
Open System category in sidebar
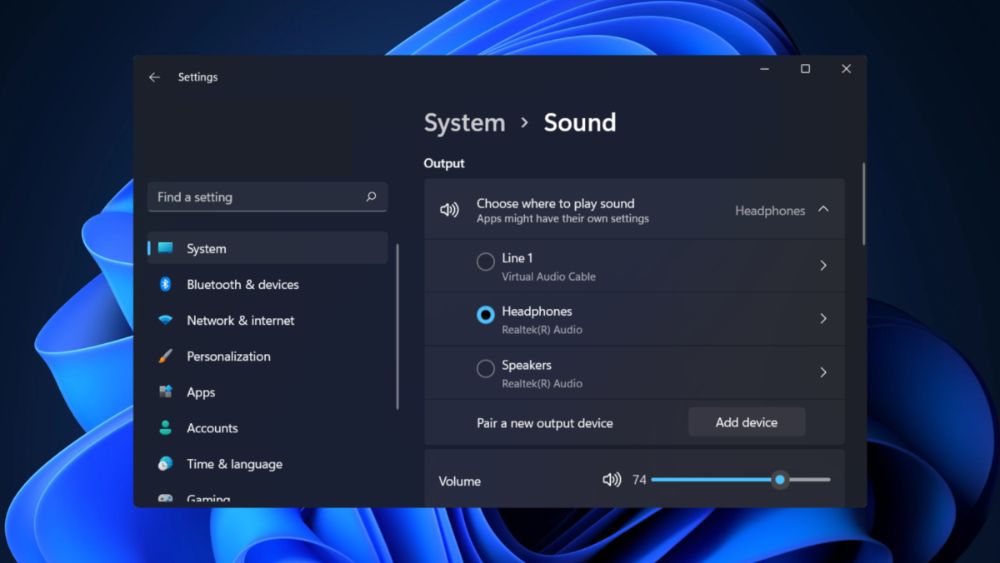267,248
